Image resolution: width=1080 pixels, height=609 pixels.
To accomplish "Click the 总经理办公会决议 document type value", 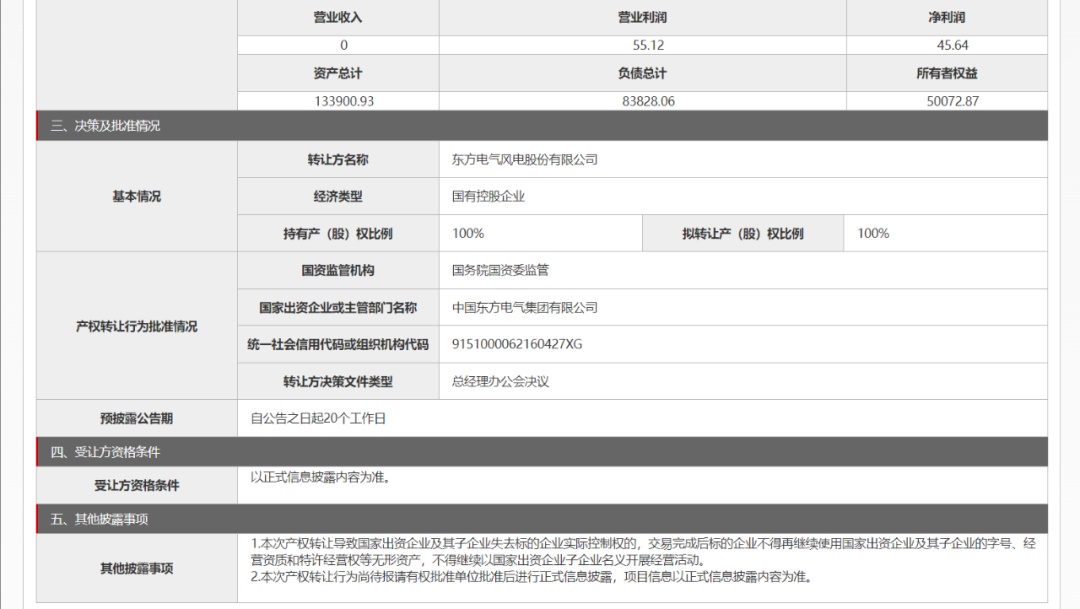I will (500, 381).
